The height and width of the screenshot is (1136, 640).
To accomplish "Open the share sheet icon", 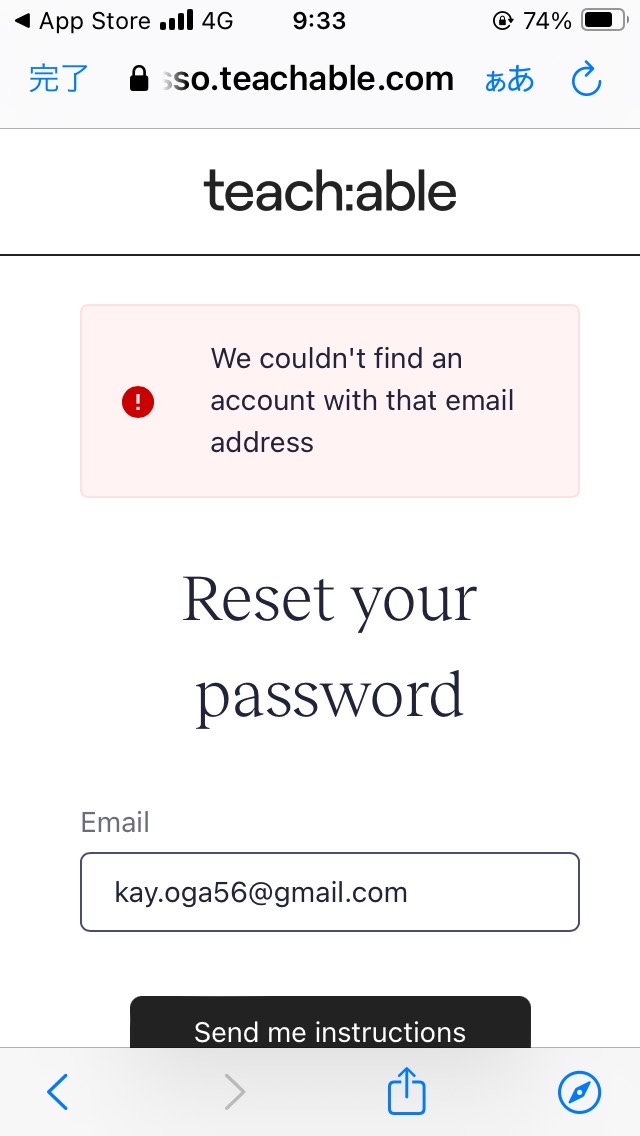I will 407,1090.
